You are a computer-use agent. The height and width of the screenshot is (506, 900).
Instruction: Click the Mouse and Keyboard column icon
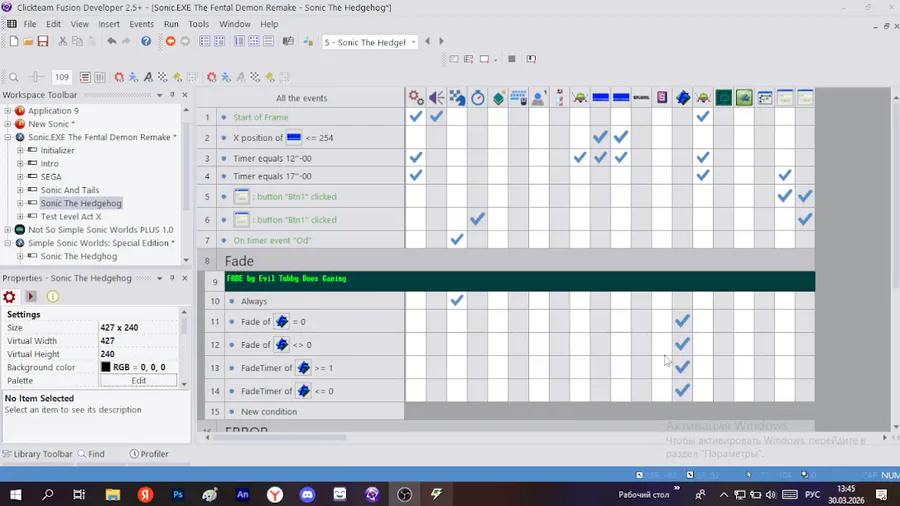click(518, 98)
